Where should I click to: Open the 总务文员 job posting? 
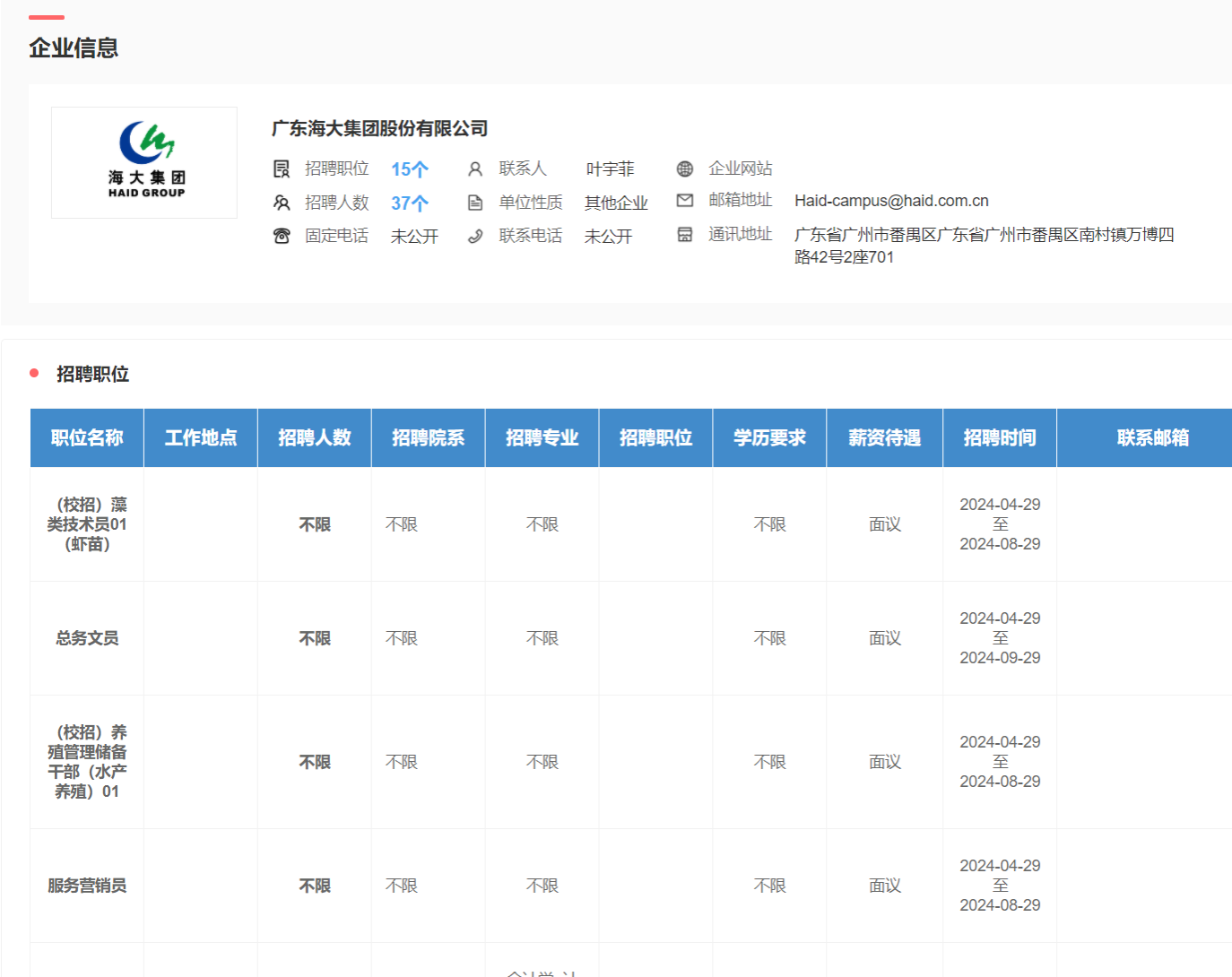(87, 638)
